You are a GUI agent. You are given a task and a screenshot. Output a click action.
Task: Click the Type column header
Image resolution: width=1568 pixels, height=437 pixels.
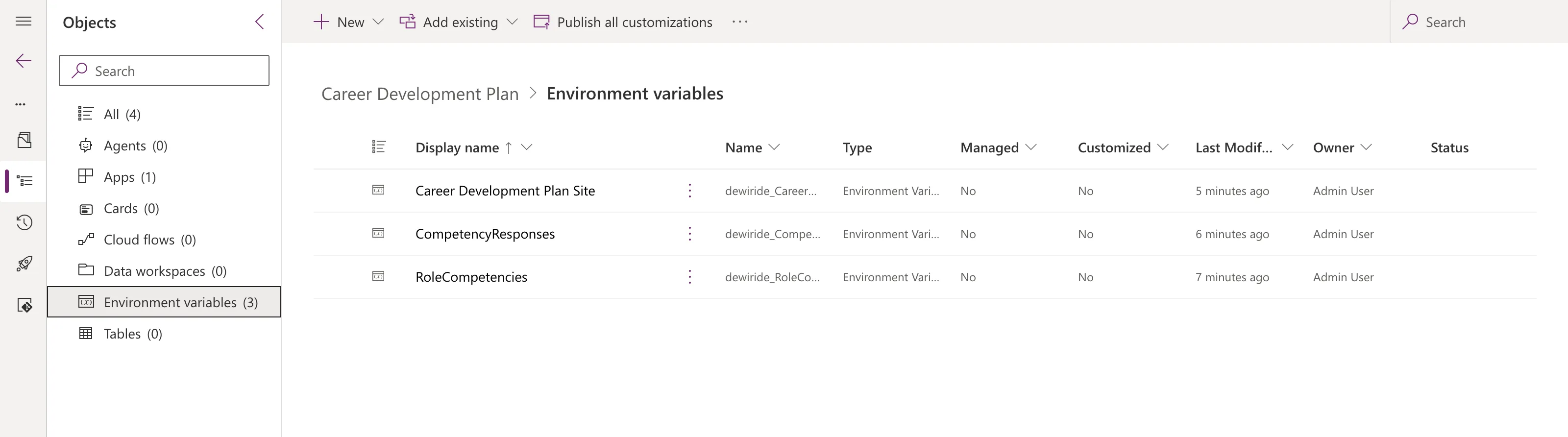(x=857, y=147)
